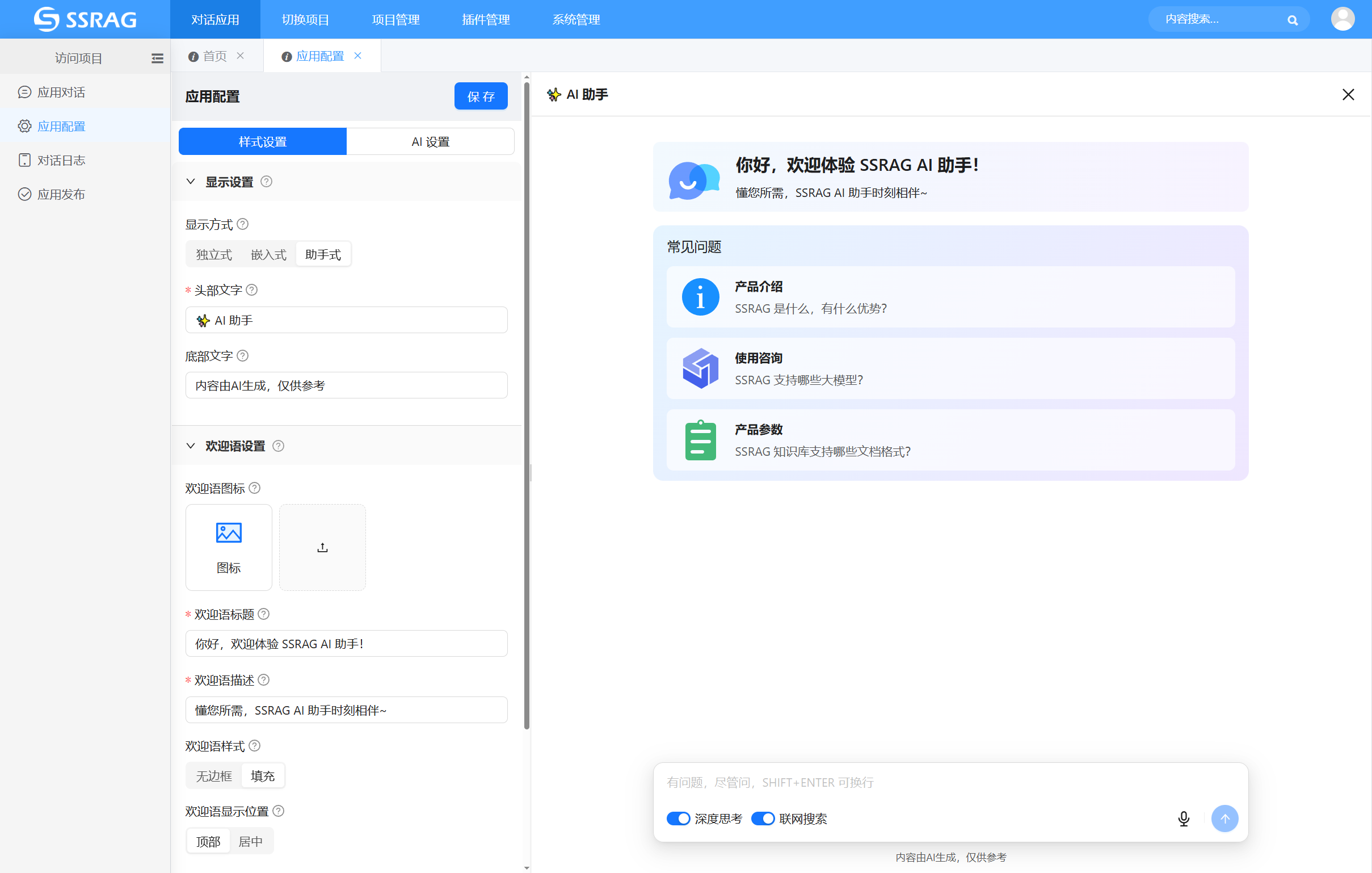
Task: Click the config panel vertical scrollbar
Action: [527, 406]
